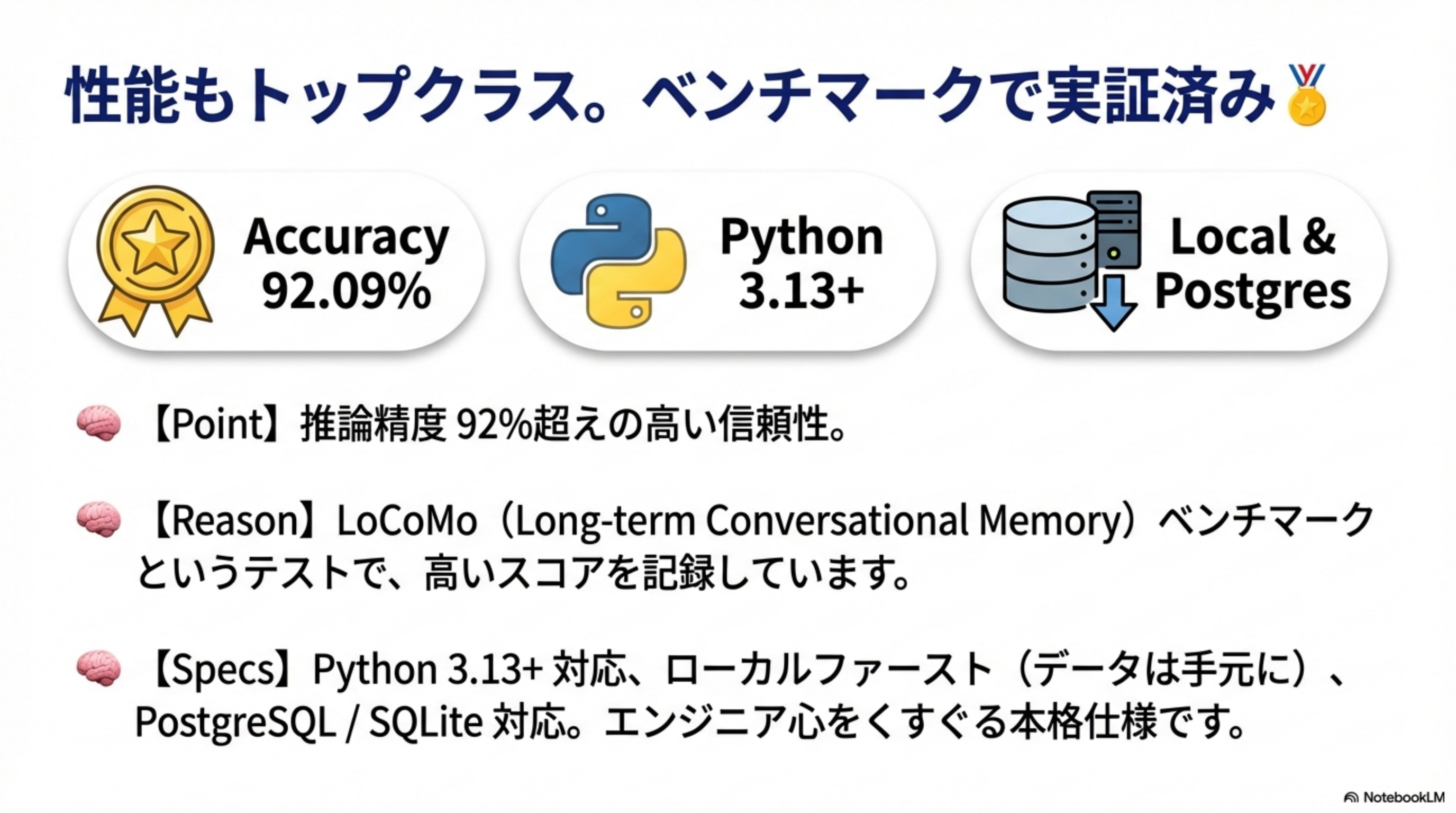1456x813 pixels.
Task: Click the "Local & Postgres" card label
Action: [x=1252, y=264]
